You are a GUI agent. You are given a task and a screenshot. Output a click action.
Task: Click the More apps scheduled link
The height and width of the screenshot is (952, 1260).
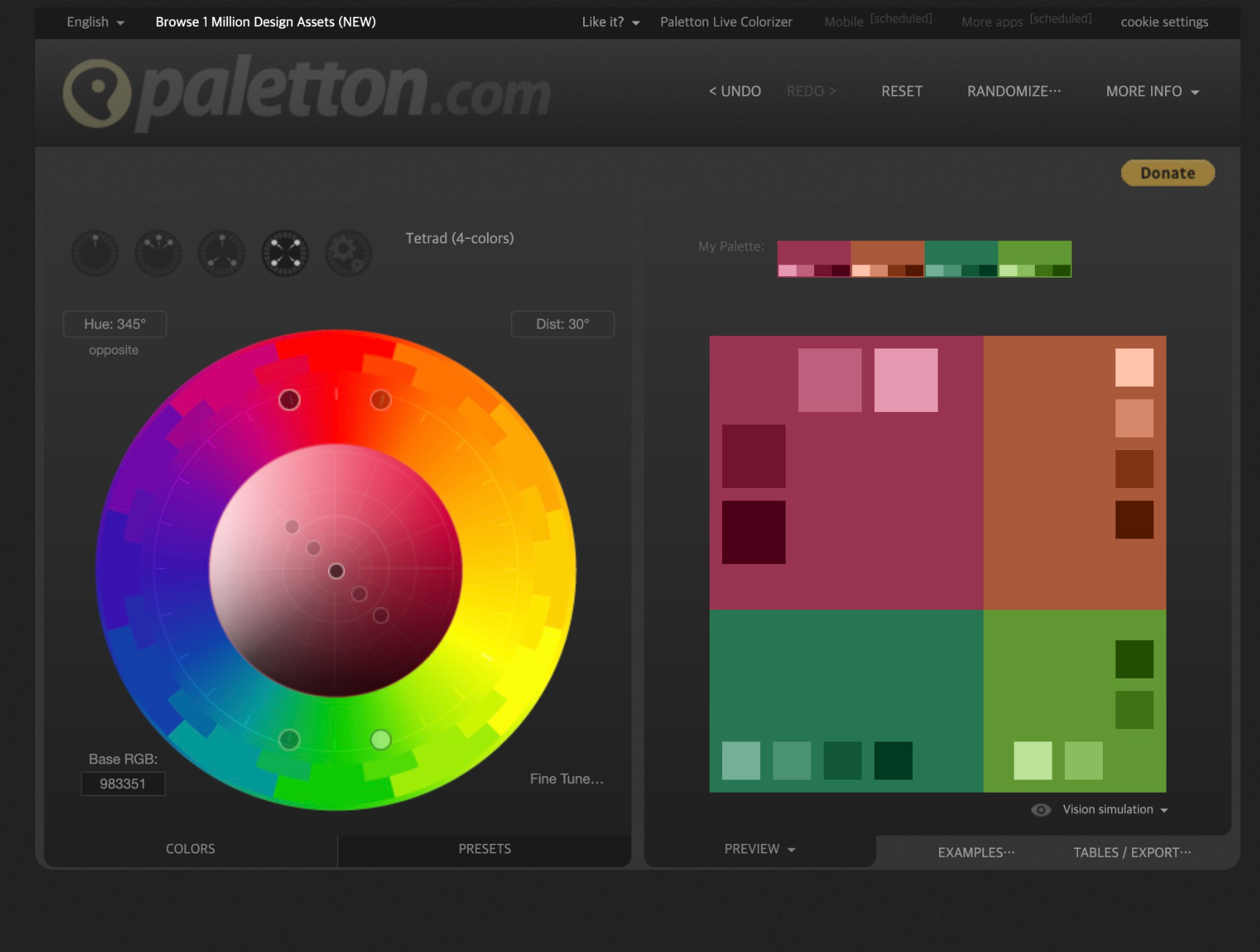tap(1026, 20)
